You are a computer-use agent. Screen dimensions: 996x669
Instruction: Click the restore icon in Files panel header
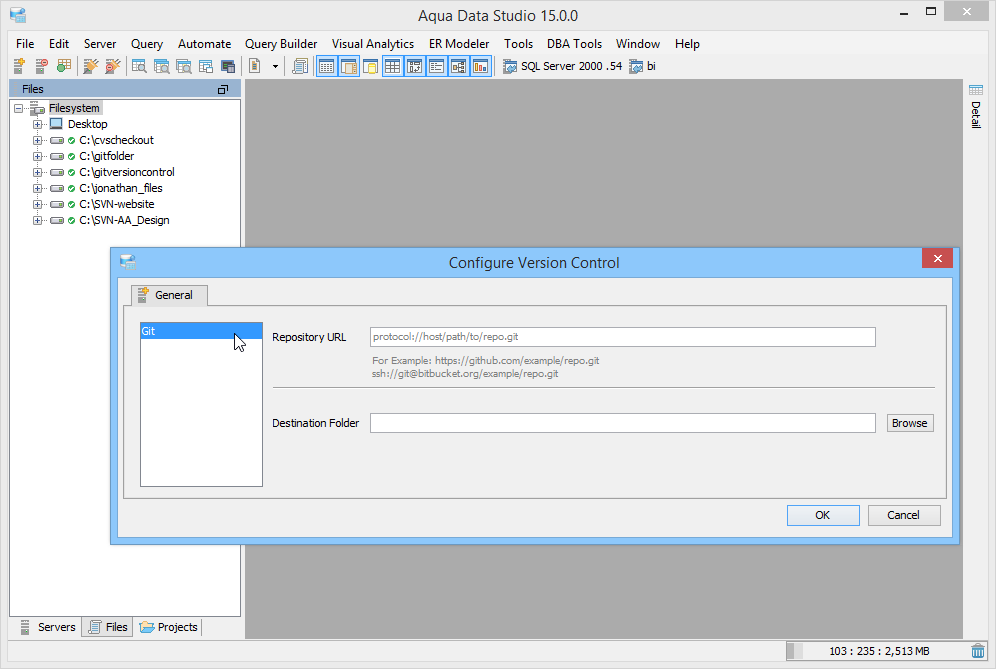[x=223, y=90]
